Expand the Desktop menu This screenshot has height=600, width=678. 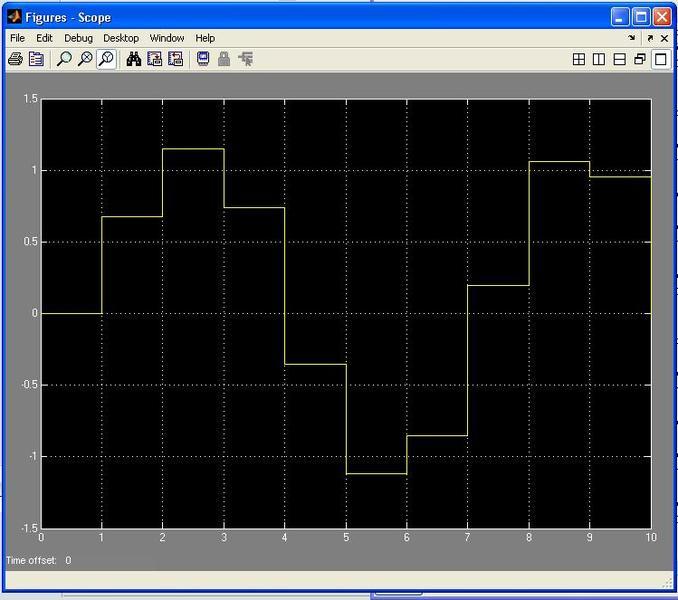pos(121,38)
